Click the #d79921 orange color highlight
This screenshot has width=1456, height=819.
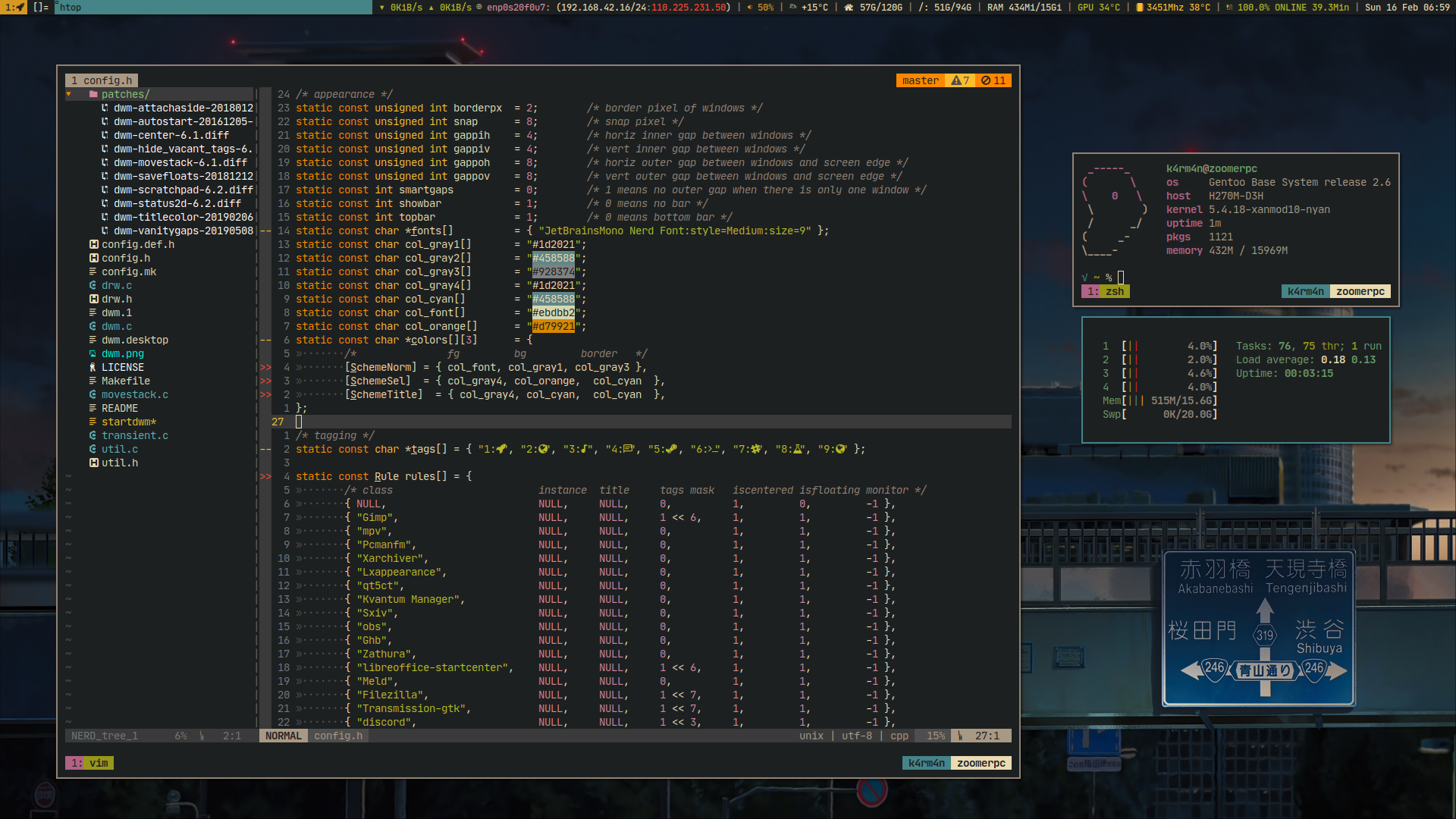(x=553, y=327)
